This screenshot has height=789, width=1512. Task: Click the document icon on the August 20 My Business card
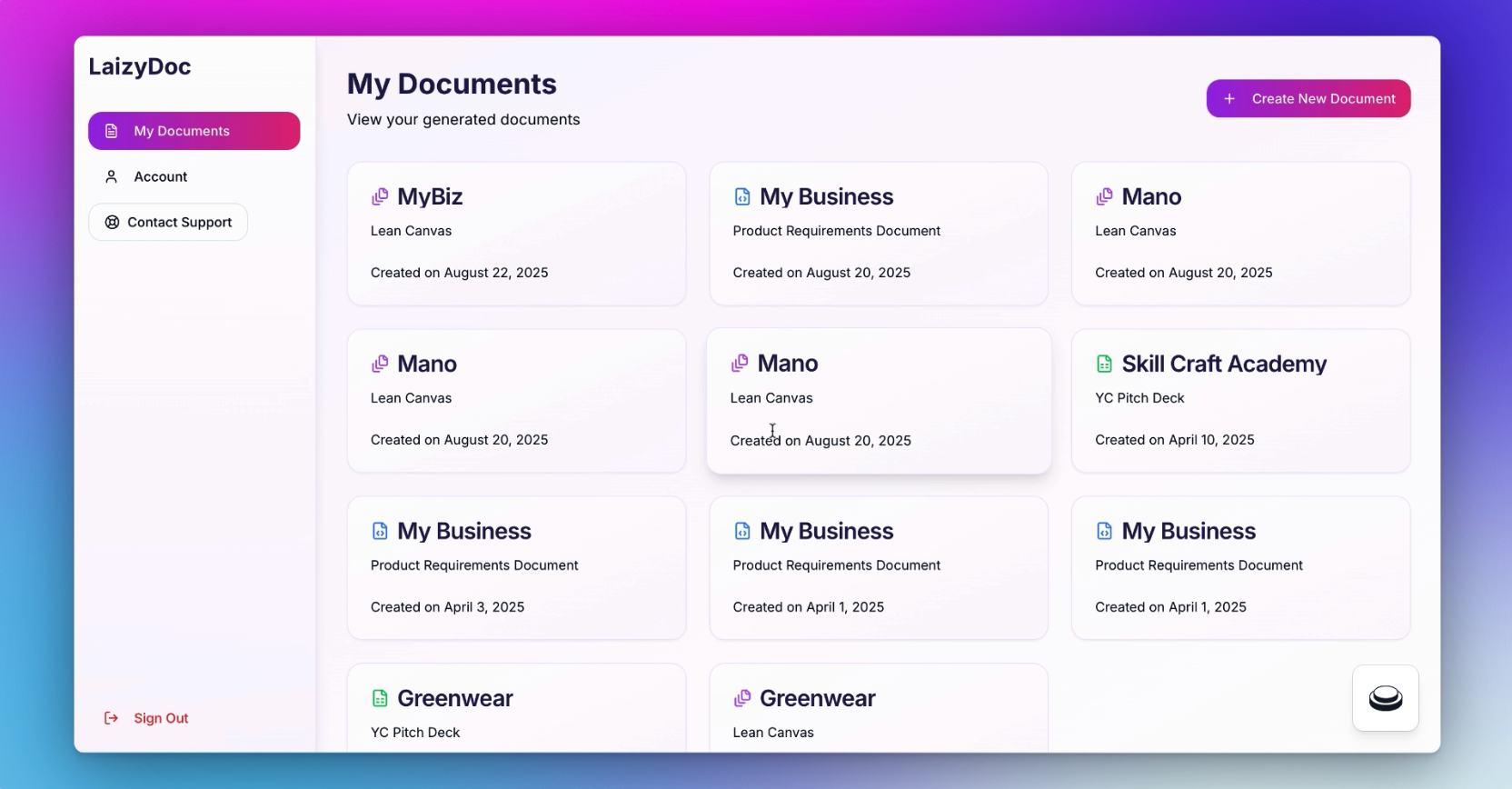pyautogui.click(x=742, y=196)
